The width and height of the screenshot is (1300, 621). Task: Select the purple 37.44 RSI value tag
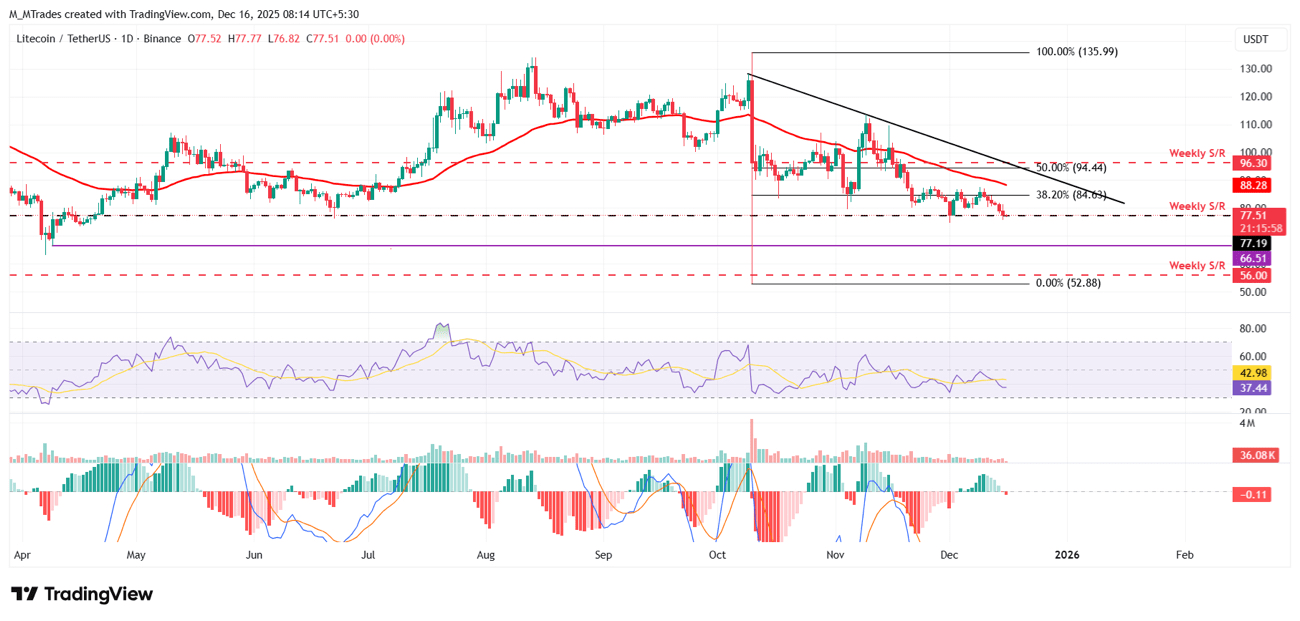pyautogui.click(x=1254, y=388)
